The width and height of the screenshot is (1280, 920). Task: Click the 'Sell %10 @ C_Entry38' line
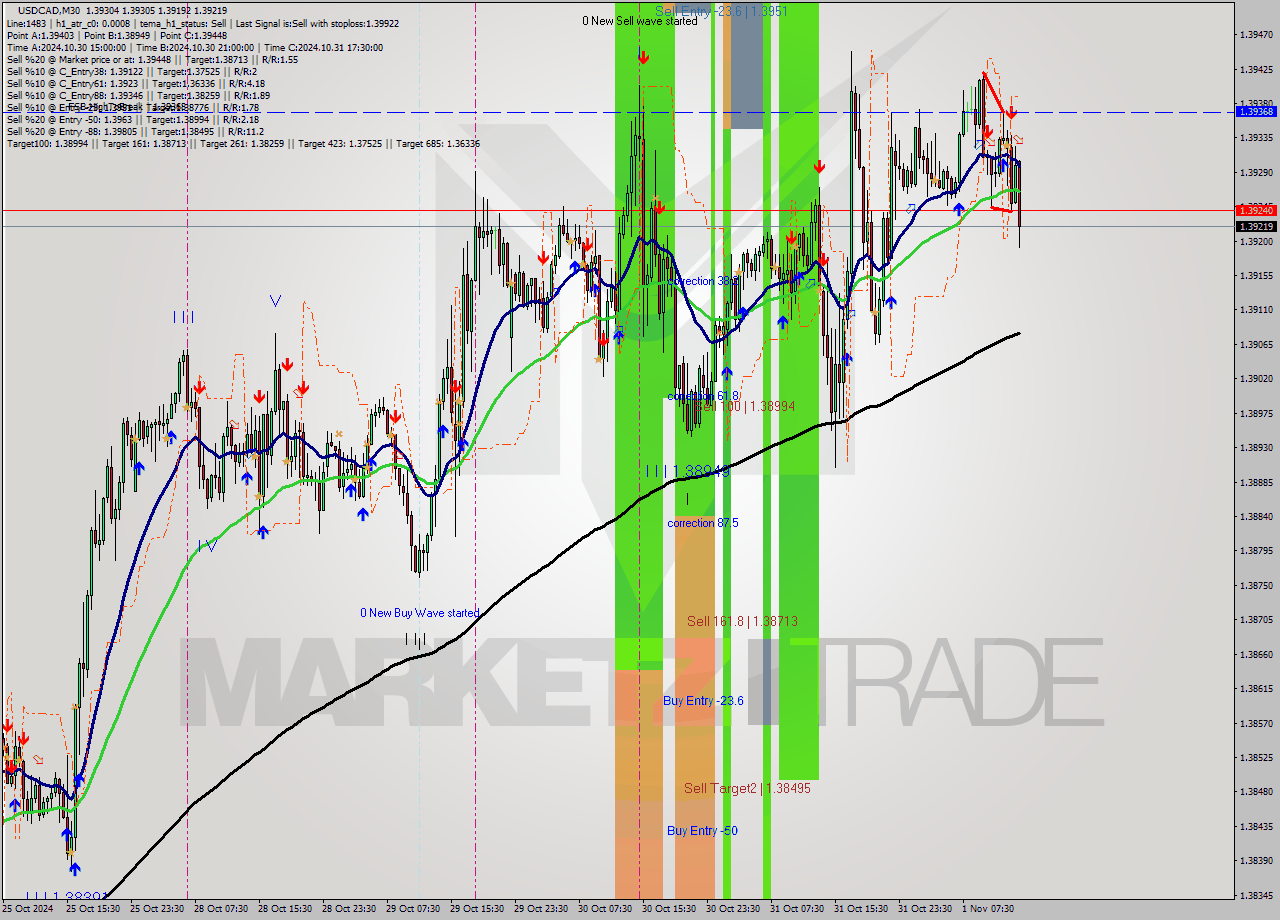[131, 71]
